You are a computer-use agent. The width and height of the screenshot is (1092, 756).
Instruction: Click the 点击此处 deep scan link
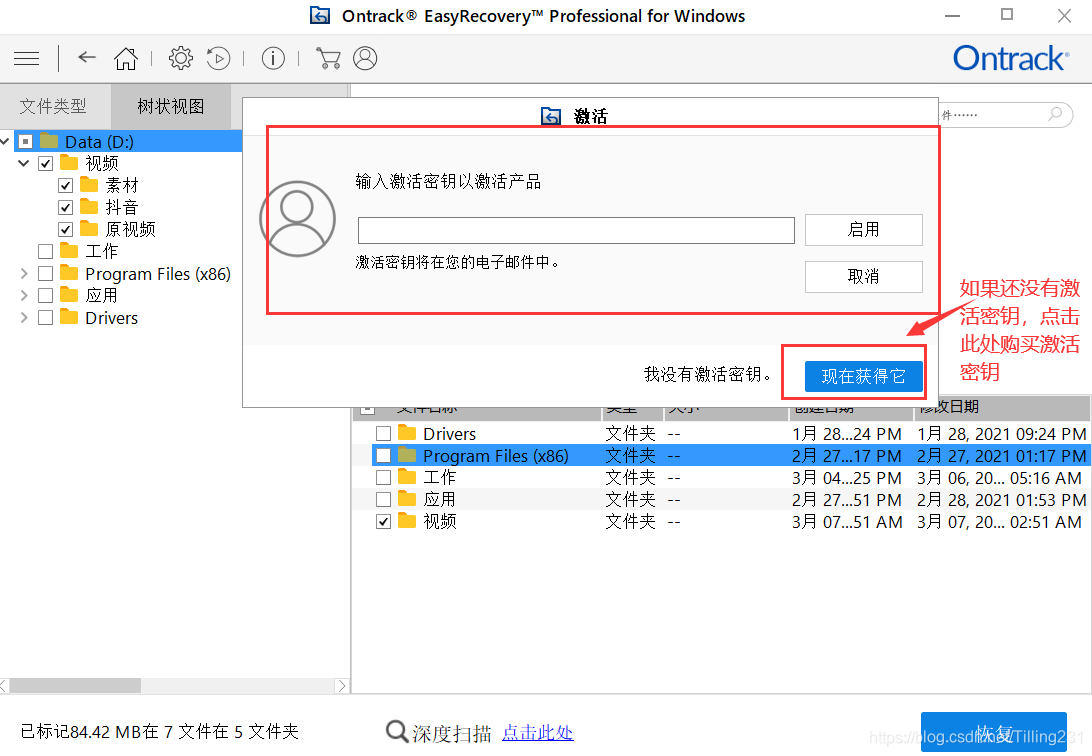pos(538,733)
